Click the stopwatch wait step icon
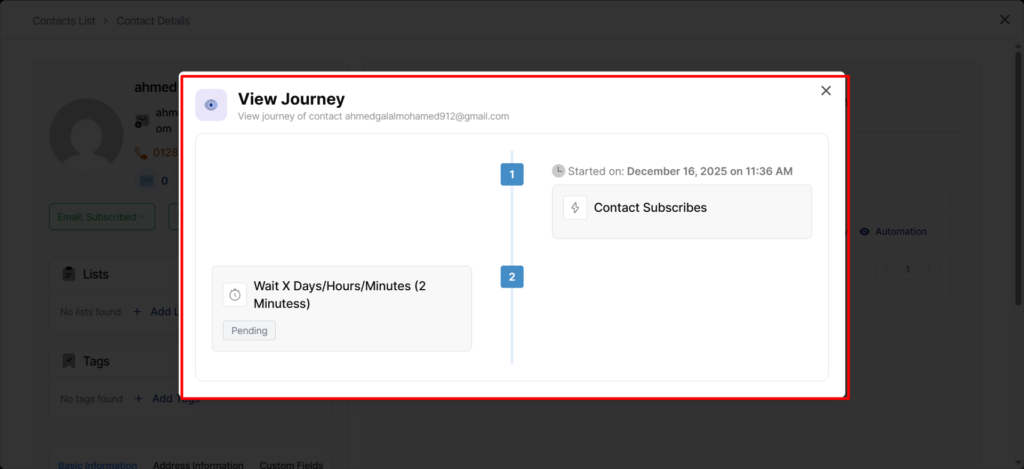This screenshot has height=469, width=1024. tap(235, 294)
